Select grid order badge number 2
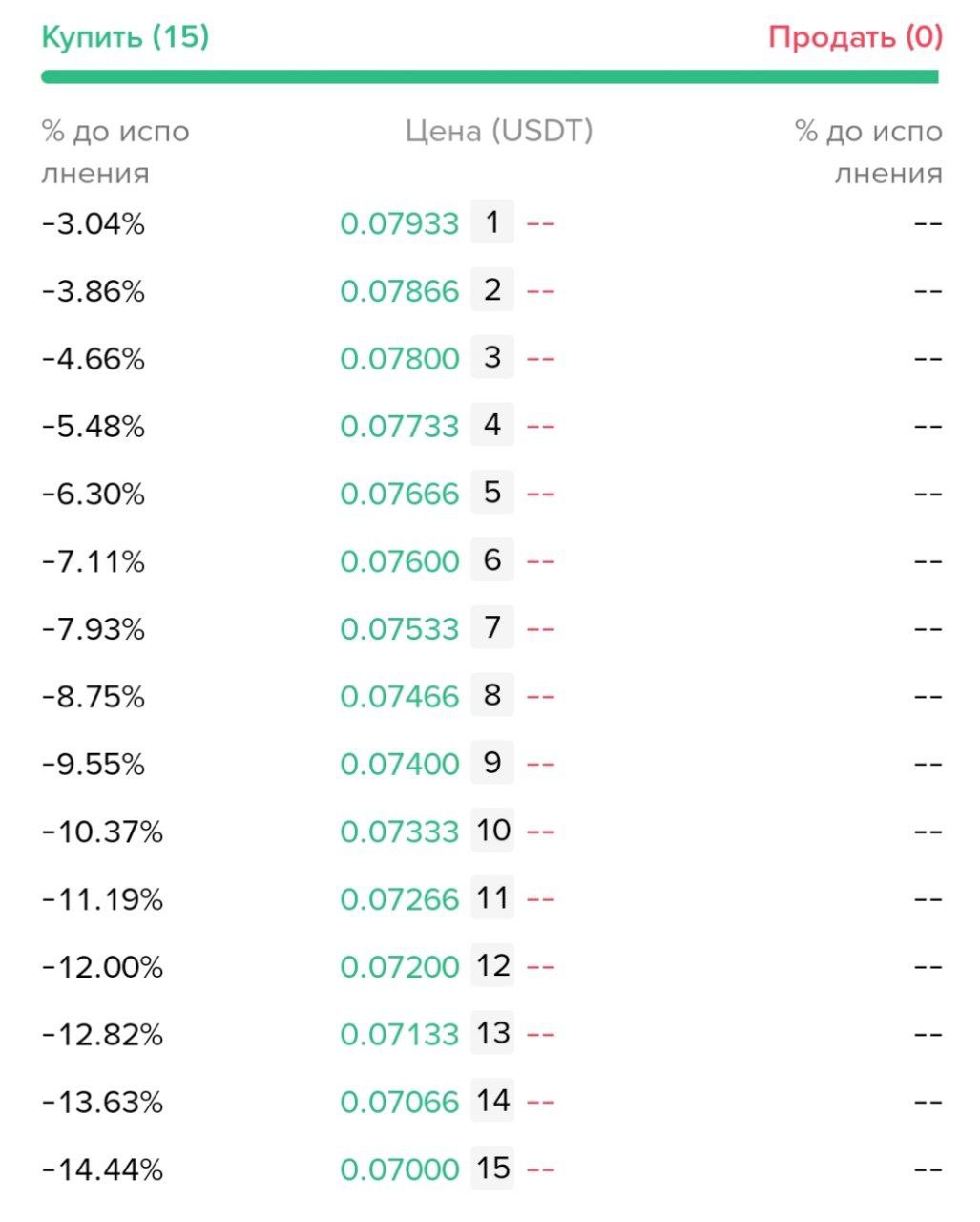Image resolution: width=980 pixels, height=1222 pixels. click(x=492, y=290)
